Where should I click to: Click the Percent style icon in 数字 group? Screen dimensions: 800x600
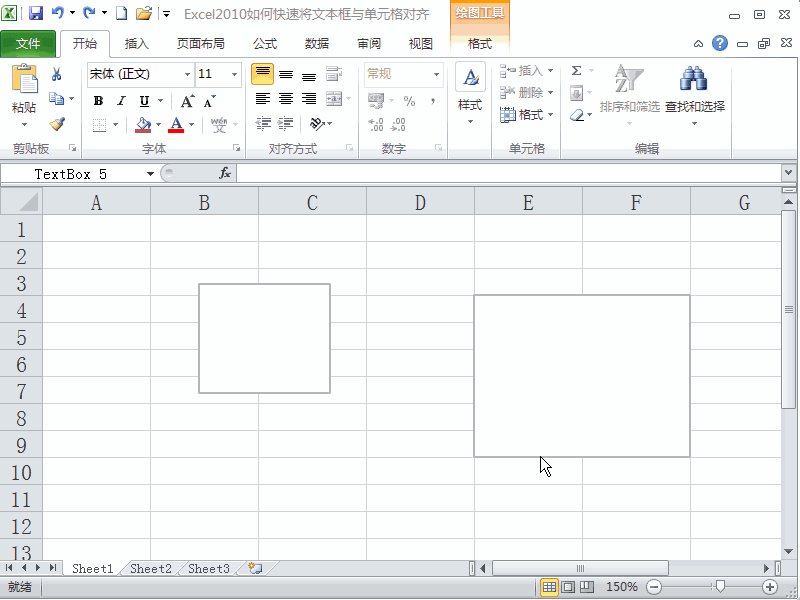410,101
